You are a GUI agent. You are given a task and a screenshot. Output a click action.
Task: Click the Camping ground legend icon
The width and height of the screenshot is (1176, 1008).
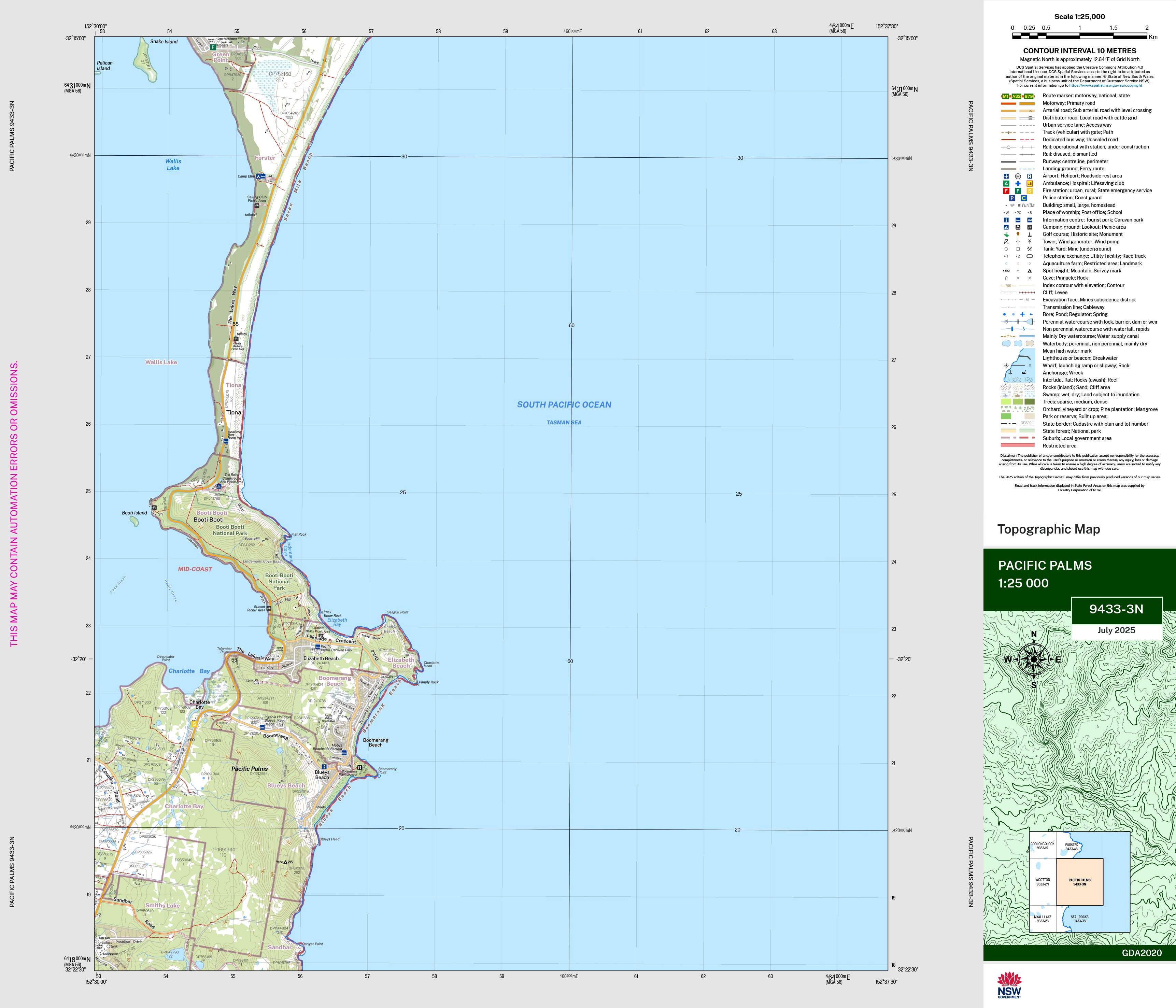tap(1006, 227)
